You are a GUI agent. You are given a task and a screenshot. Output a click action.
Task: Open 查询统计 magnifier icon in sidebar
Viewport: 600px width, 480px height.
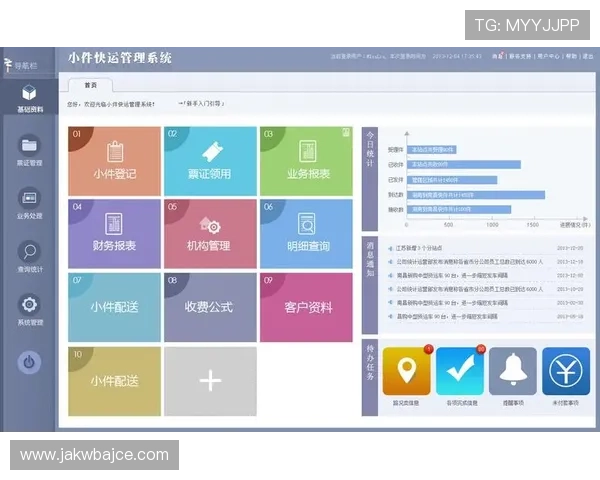click(x=29, y=251)
